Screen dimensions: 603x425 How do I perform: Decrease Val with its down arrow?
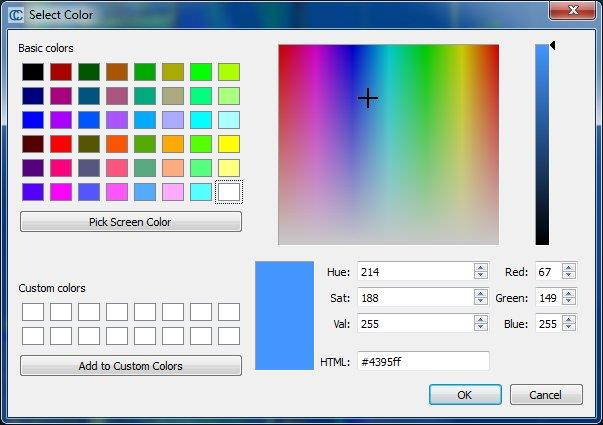[481, 327]
